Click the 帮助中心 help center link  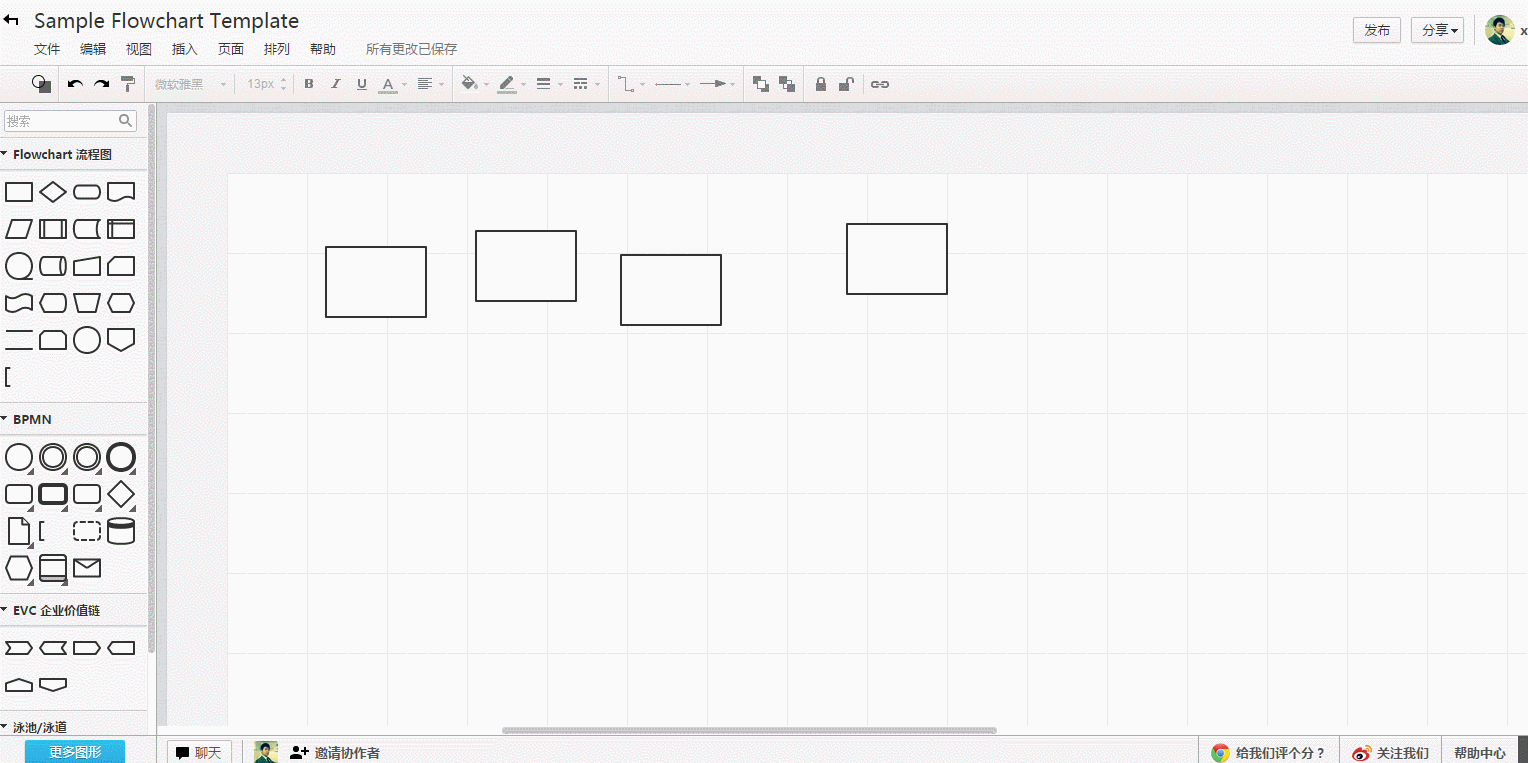click(1480, 753)
